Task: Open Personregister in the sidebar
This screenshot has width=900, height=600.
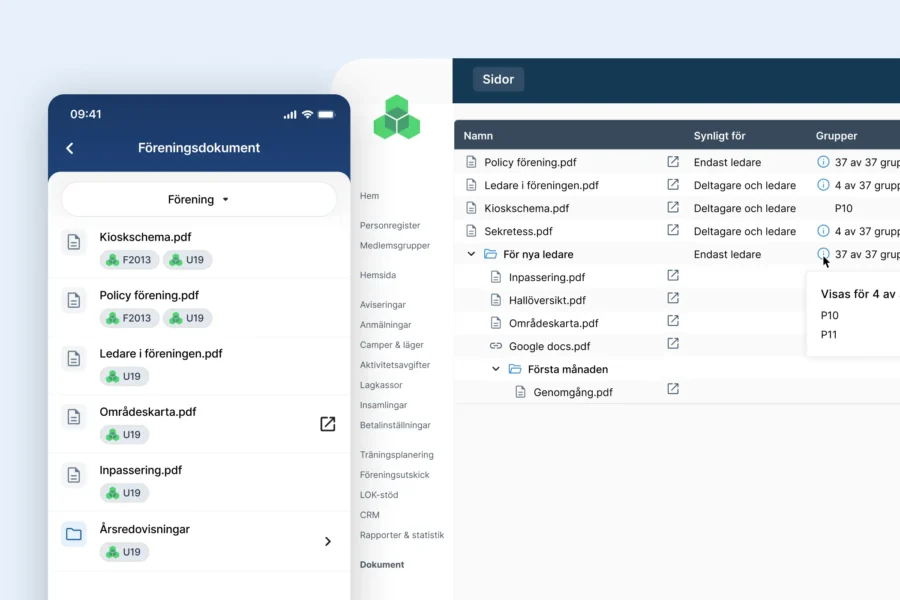Action: tap(390, 226)
